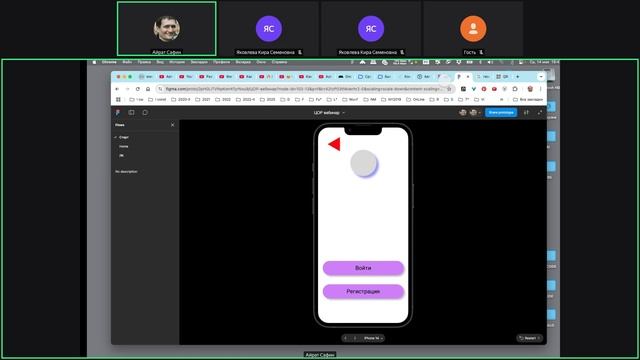
Task: Go back in Chrome browser
Action: pos(117,89)
